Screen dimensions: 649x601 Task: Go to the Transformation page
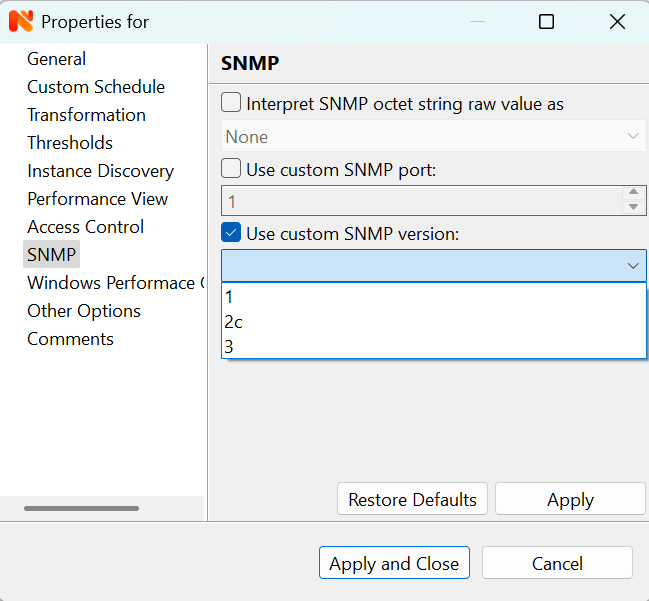(x=87, y=115)
